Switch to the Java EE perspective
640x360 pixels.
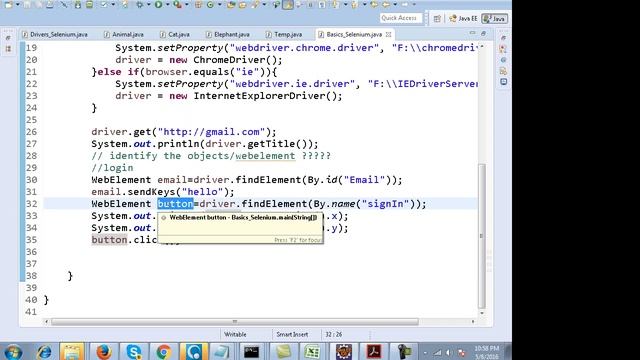click(463, 18)
